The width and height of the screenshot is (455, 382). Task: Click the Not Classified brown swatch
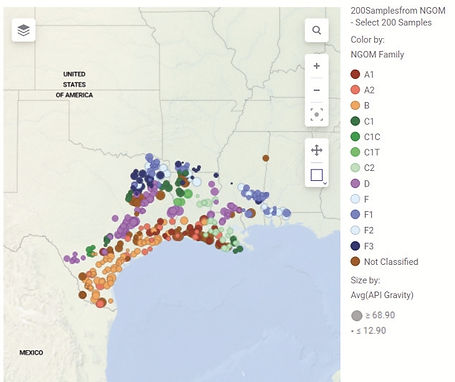356,262
